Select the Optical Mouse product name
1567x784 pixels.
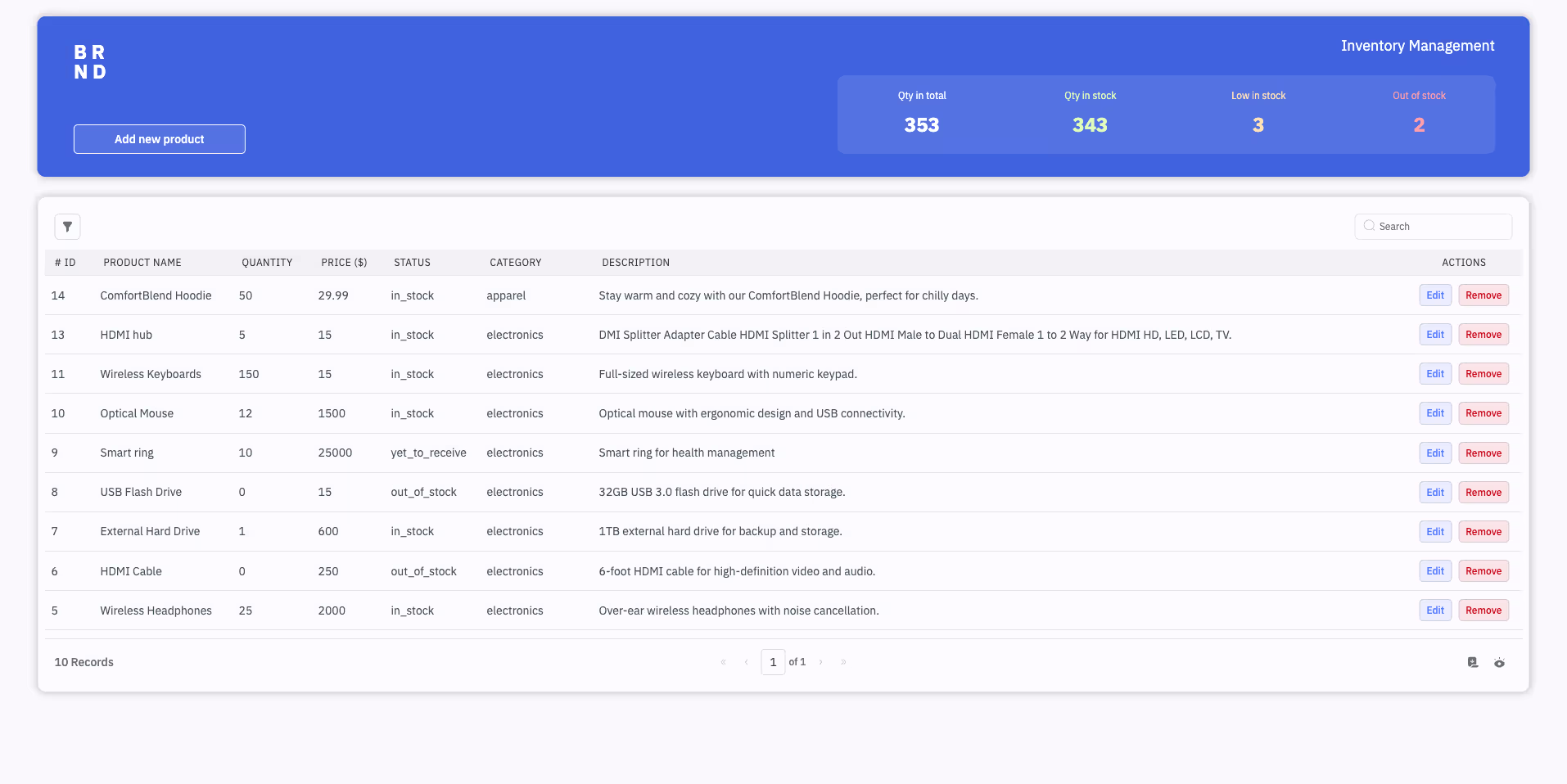137,413
